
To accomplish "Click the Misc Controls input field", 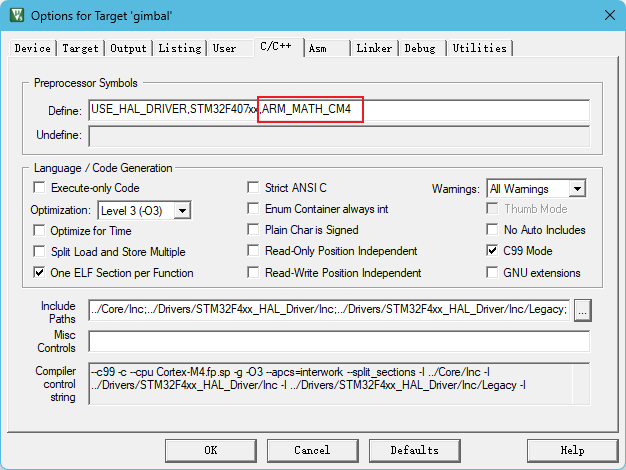I will (339, 341).
